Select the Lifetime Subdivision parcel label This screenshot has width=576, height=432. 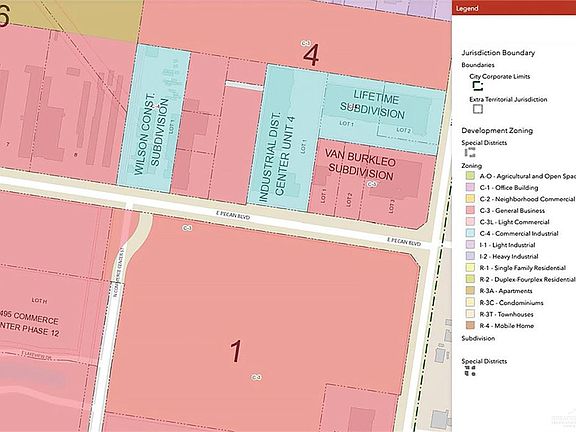click(x=373, y=105)
